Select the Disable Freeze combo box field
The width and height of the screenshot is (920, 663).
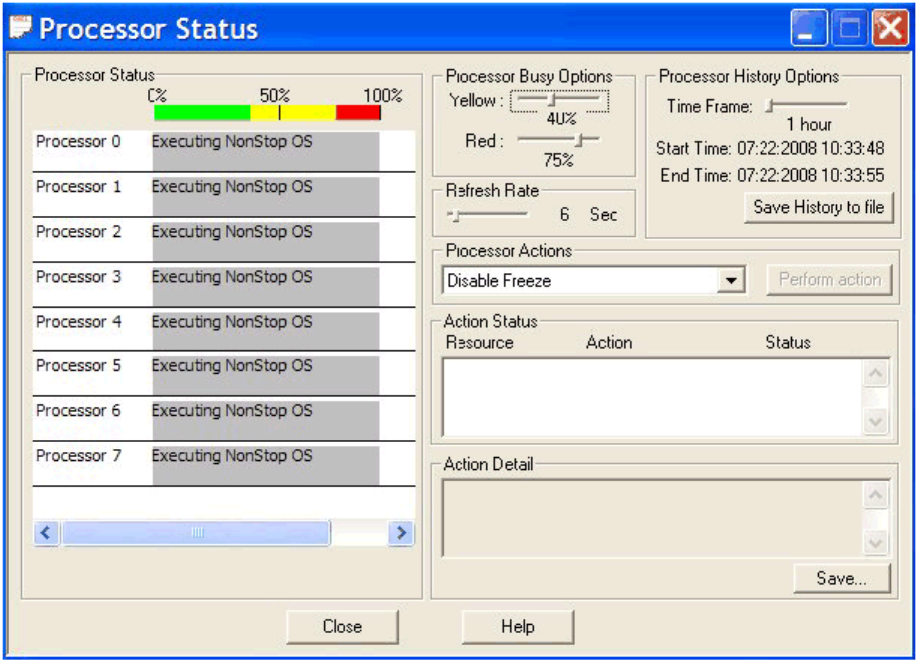[580, 281]
